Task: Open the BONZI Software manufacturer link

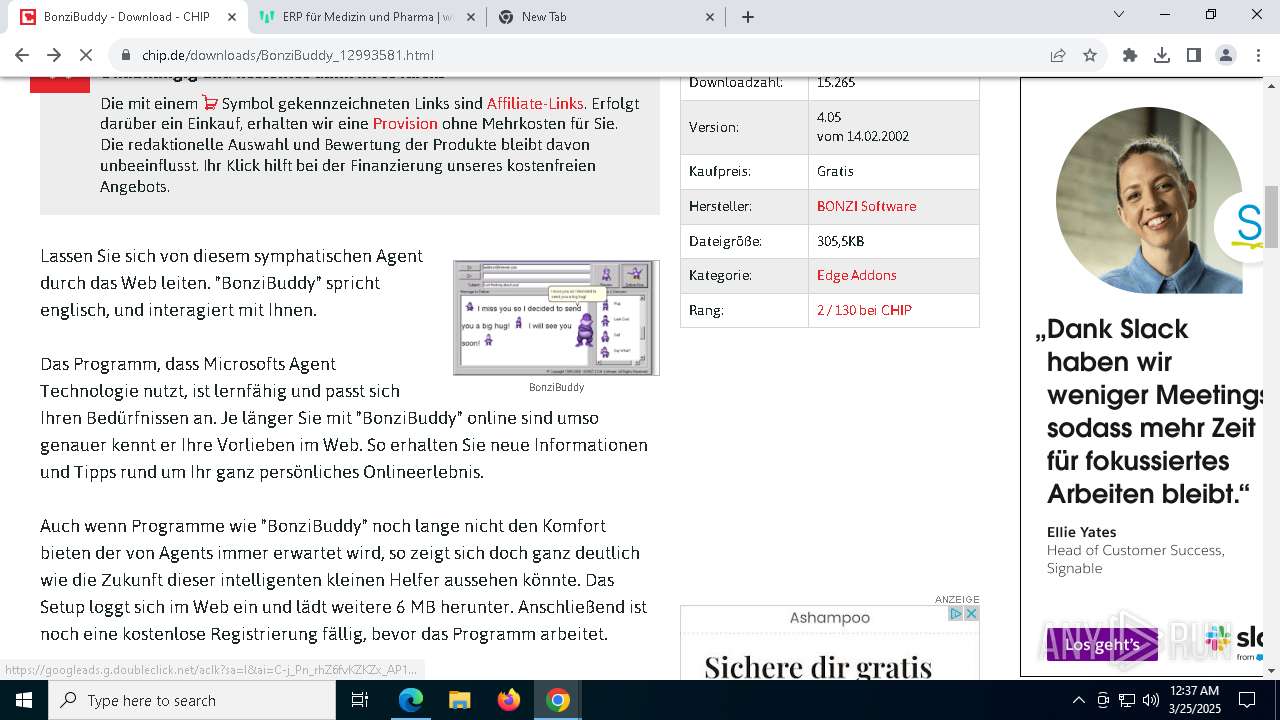Action: click(x=866, y=206)
